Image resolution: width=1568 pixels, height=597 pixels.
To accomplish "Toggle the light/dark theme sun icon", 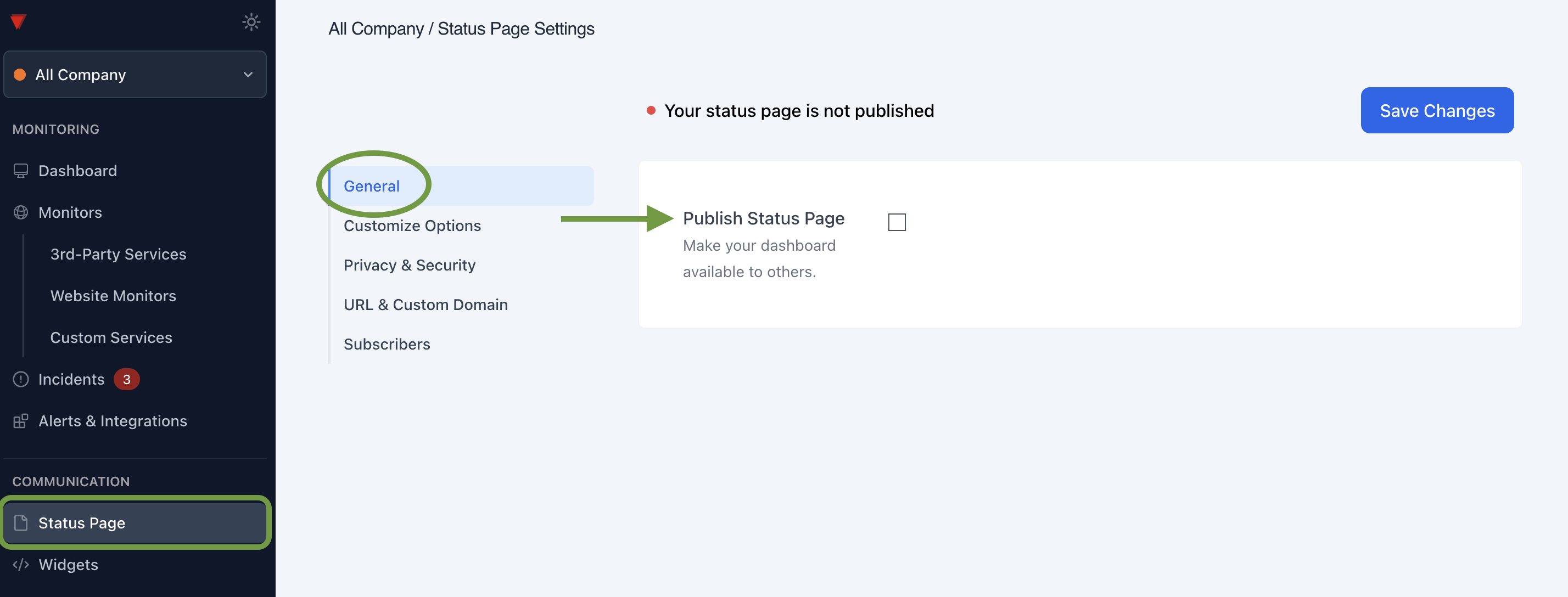I will pos(251,22).
